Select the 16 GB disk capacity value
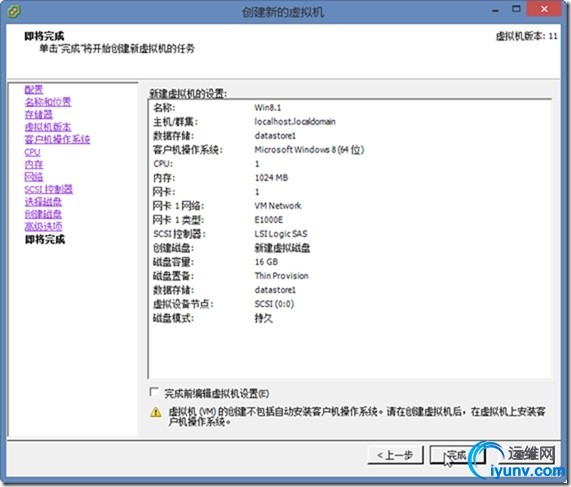Screen dimensions: 571x487 click(266, 262)
